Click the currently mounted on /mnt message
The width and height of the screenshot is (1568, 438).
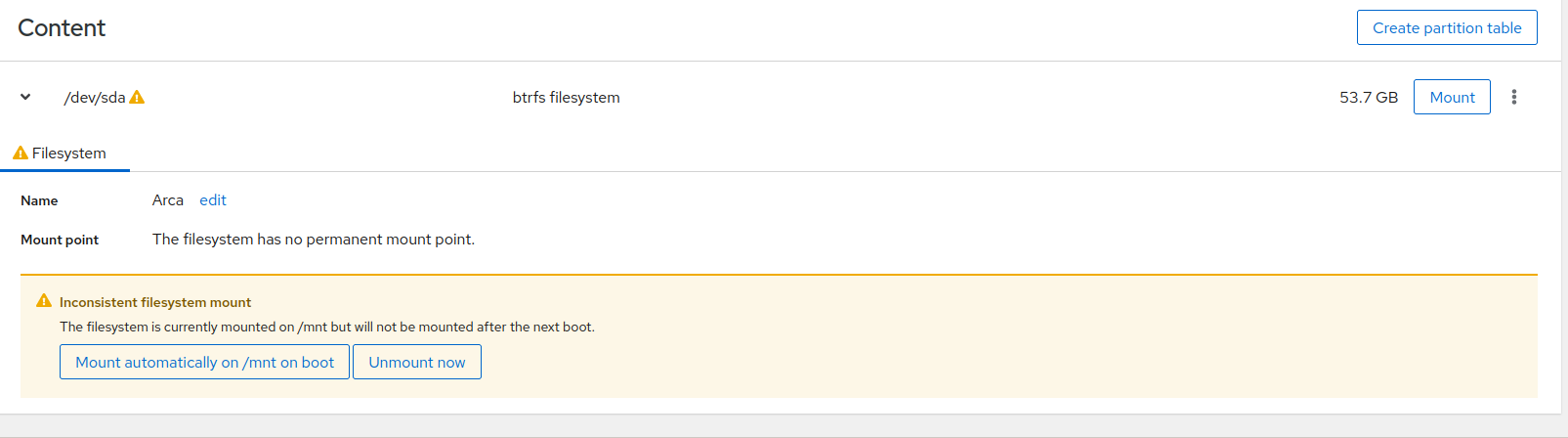[327, 327]
